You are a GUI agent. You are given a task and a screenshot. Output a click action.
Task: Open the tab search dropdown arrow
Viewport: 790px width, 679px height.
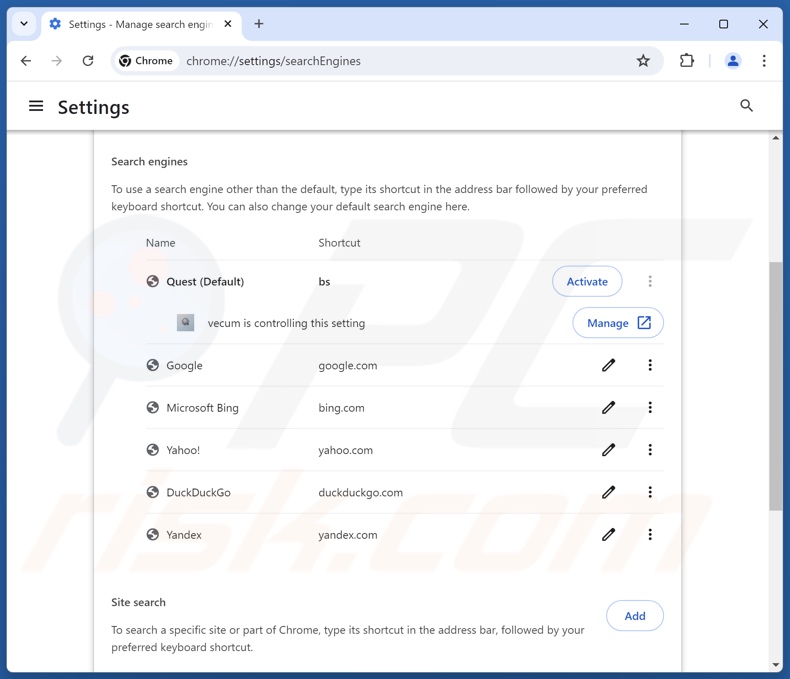pos(24,24)
